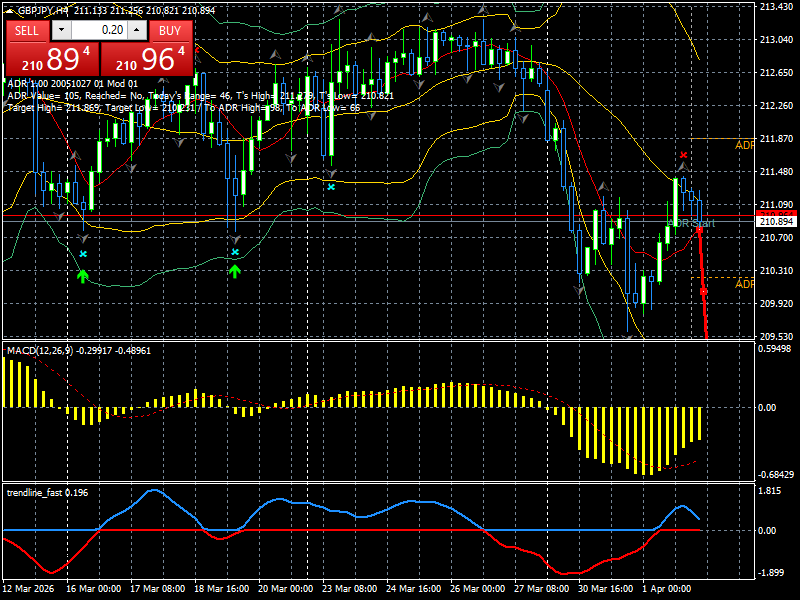The height and width of the screenshot is (600, 800).
Task: Click the '30 Mar 16:00' time axis label
Action: point(606,589)
